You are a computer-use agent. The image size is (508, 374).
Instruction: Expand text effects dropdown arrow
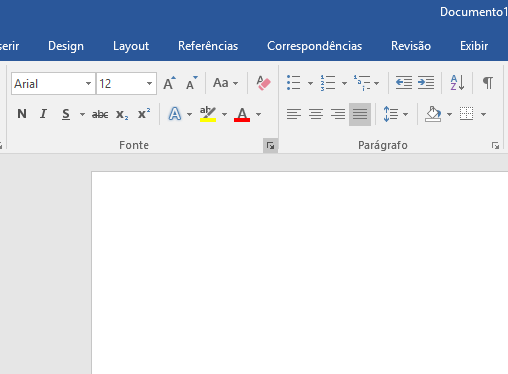click(189, 114)
